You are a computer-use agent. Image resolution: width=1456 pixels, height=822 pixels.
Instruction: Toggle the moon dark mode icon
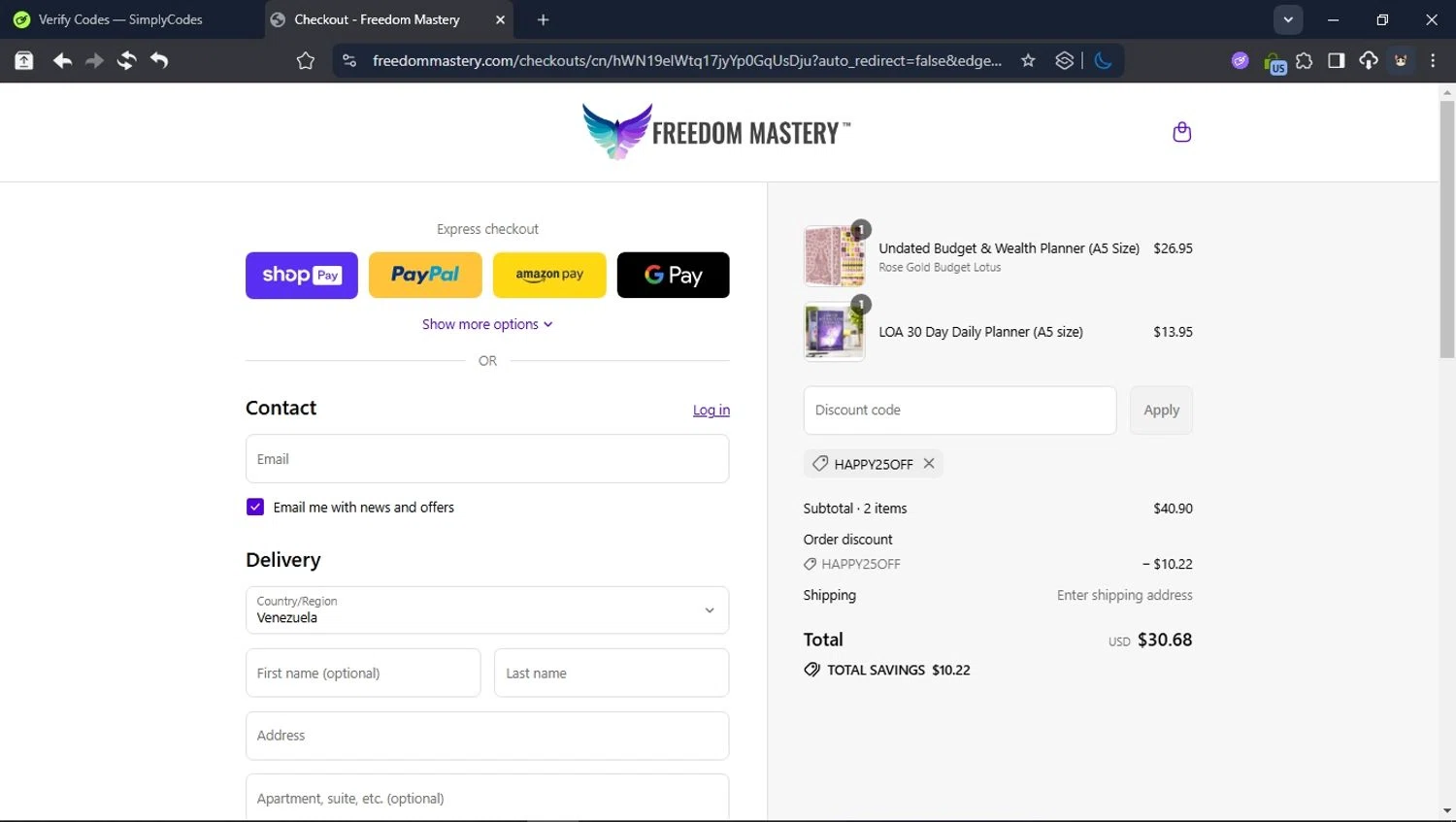[1103, 61]
